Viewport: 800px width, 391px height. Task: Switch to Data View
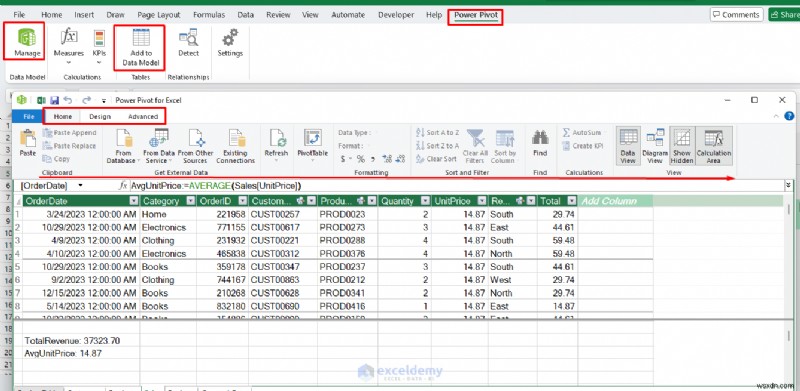pyautogui.click(x=628, y=146)
